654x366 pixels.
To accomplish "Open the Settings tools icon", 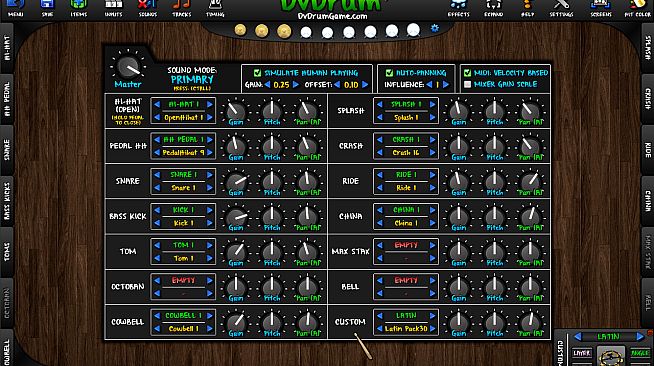I will coord(561,8).
